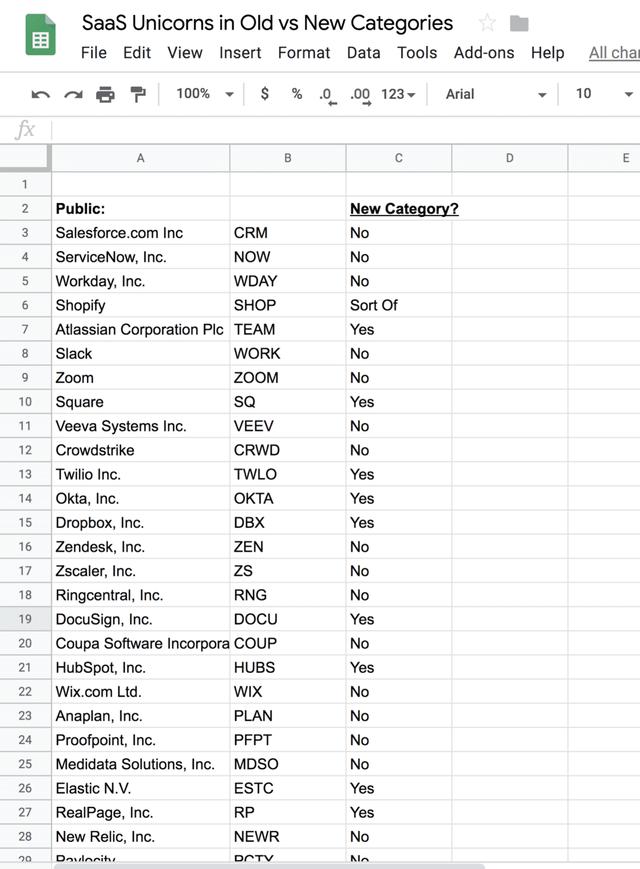Select the Atlassian Corporation Plc cell
Screen dimensions: 640x869
[141, 330]
